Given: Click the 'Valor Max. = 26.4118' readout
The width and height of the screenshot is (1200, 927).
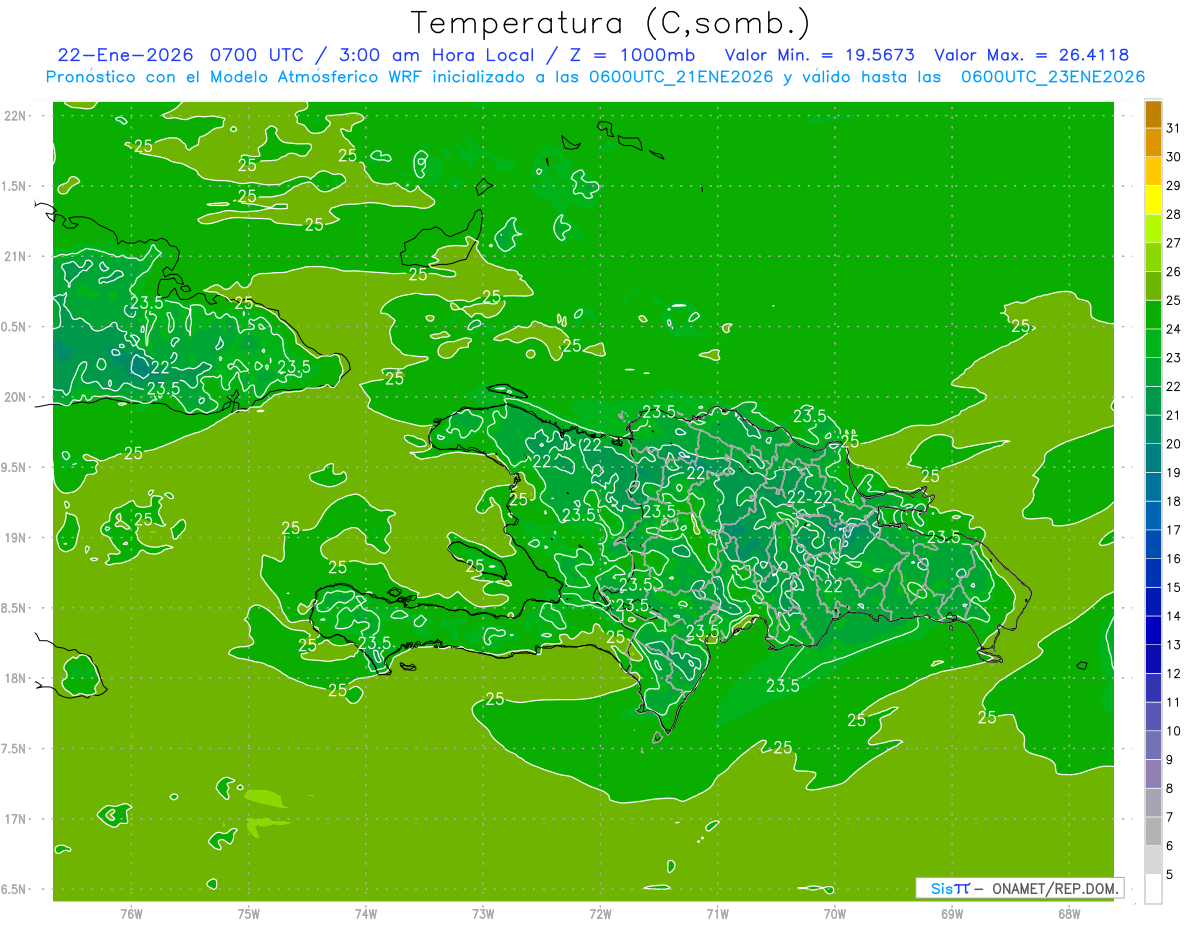Looking at the screenshot, I should pyautogui.click(x=1032, y=55).
